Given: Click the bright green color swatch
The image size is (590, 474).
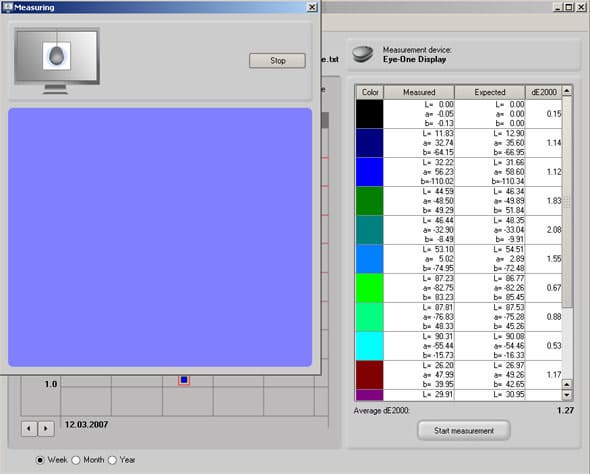Looking at the screenshot, I should [370, 288].
